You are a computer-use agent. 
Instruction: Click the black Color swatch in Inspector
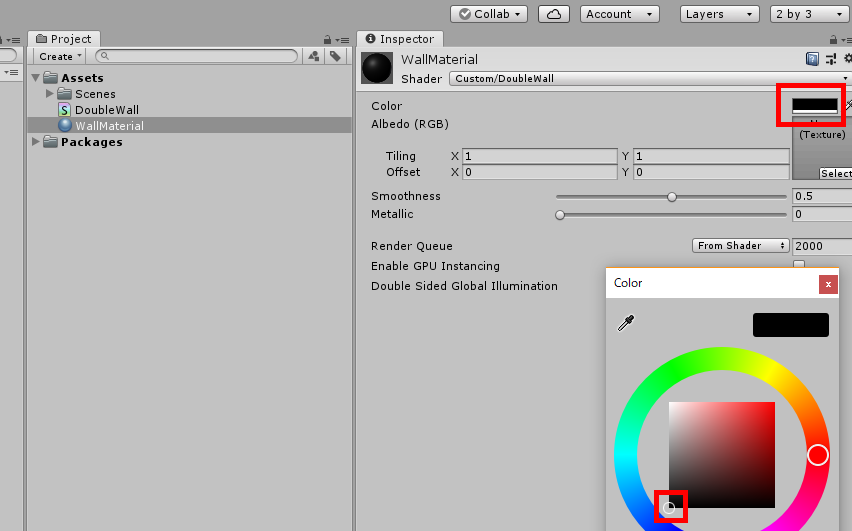[x=815, y=105]
